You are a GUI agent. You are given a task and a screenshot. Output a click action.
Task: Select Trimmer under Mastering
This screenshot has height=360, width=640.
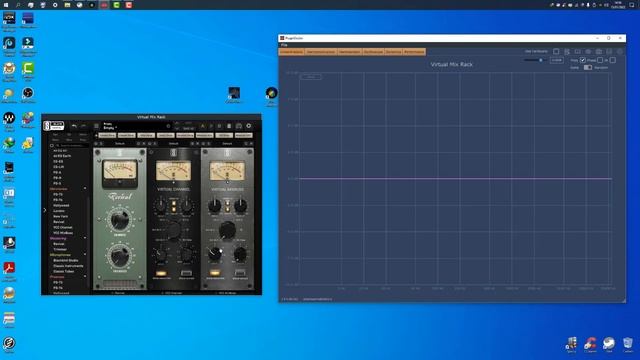60,249
